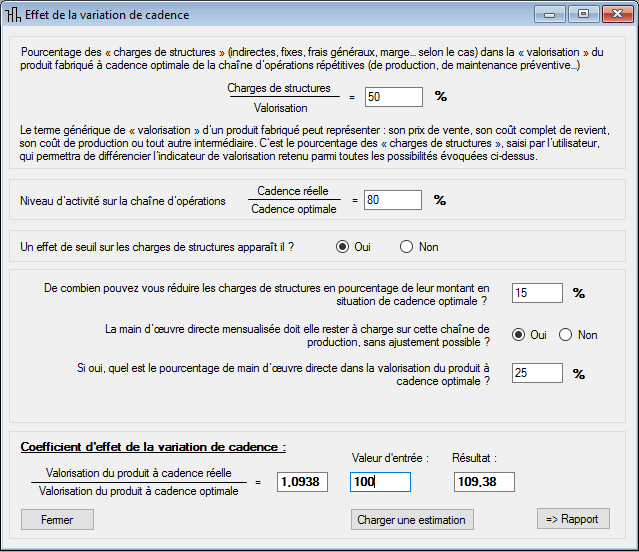Image resolution: width=639 pixels, height=552 pixels.
Task: Open the => Rapport button
Action: pos(573,519)
